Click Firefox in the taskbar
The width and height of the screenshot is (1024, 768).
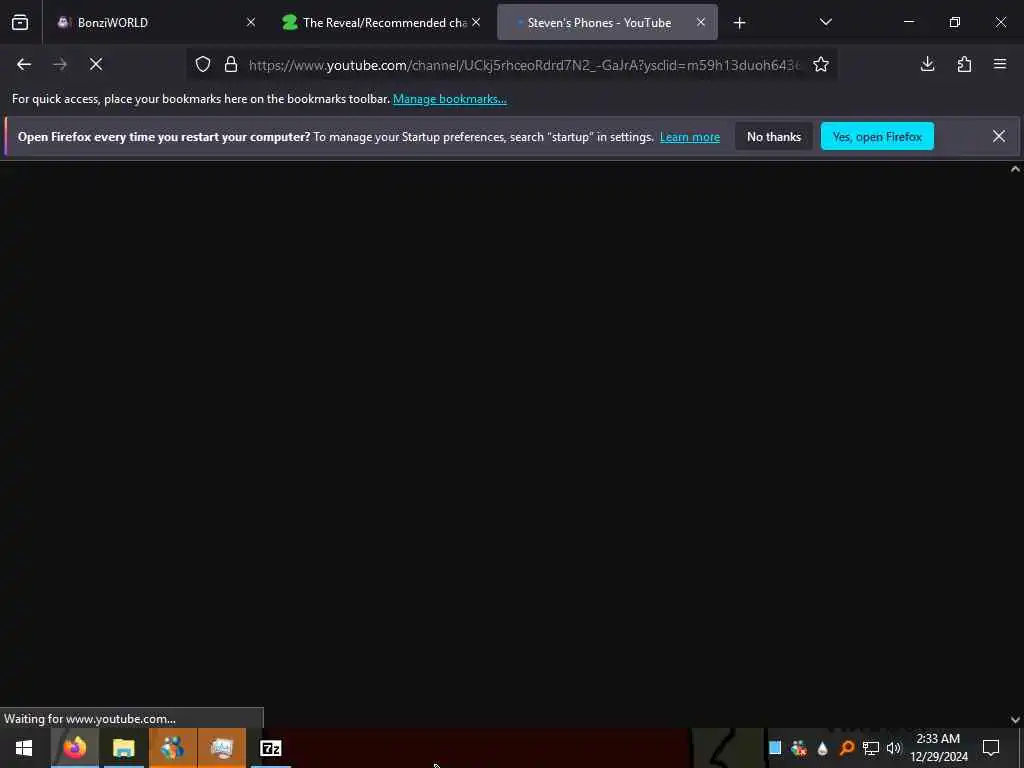coord(74,748)
